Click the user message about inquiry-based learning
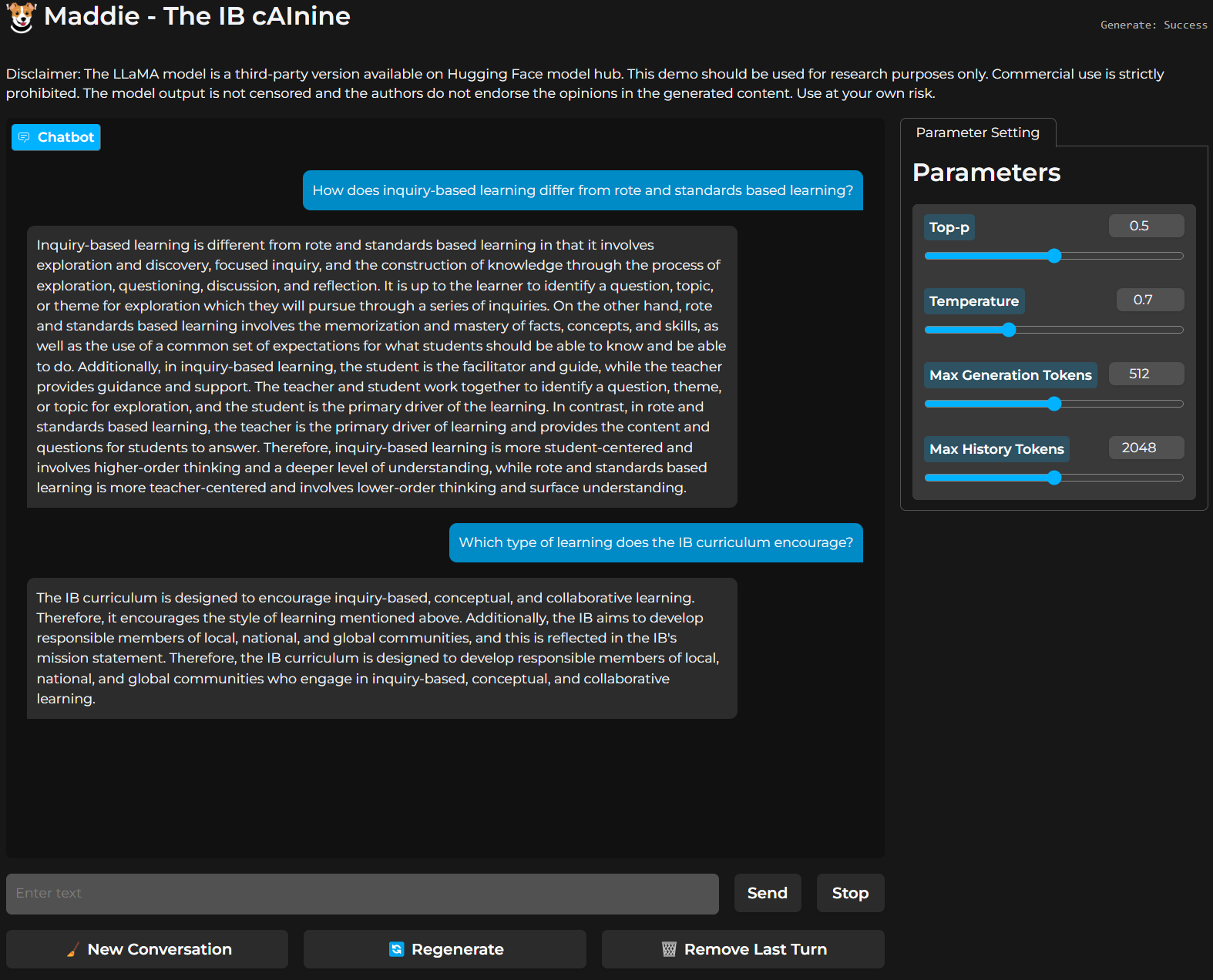Viewport: 1213px width, 980px height. [583, 190]
